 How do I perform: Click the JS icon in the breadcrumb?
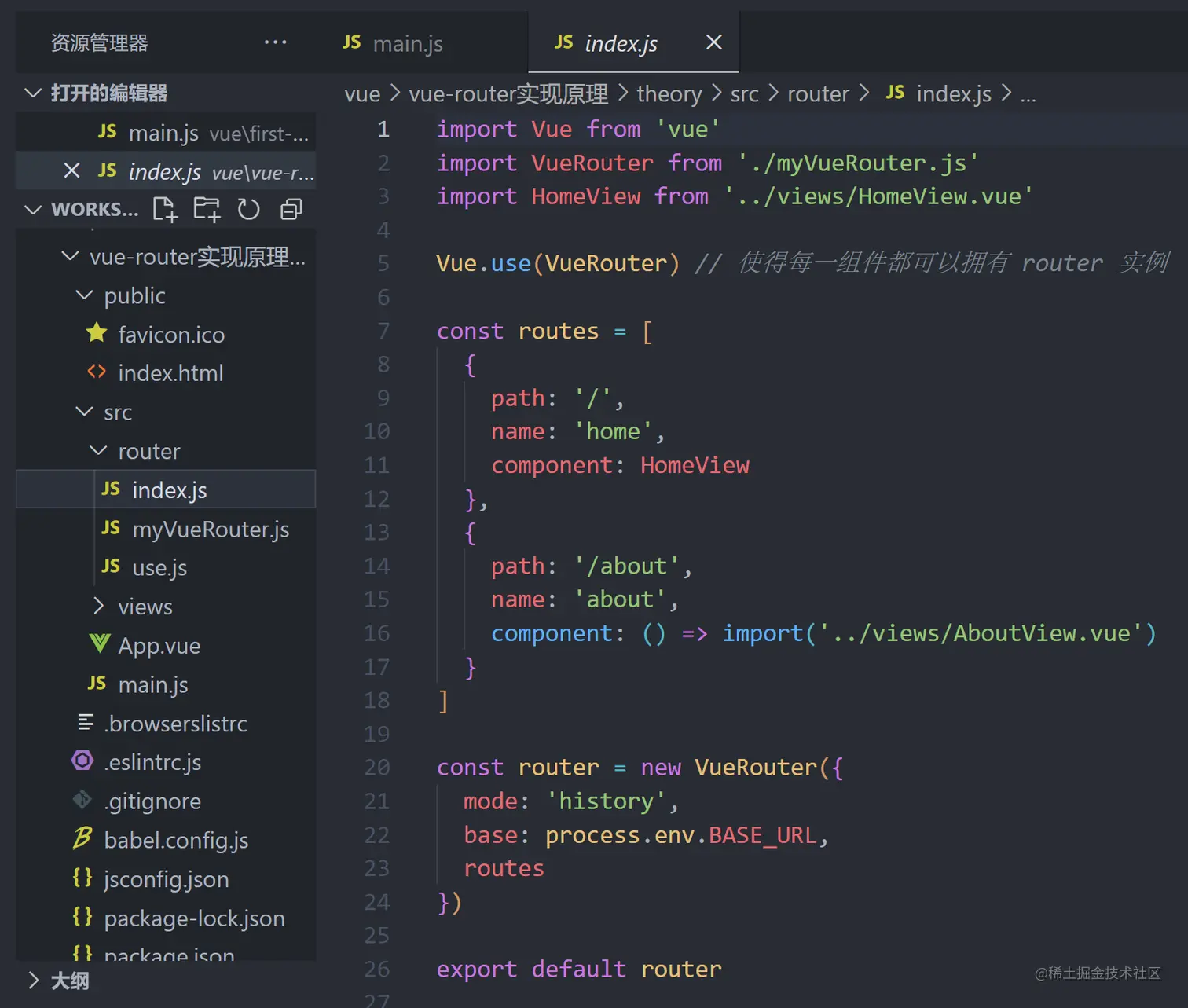point(895,93)
